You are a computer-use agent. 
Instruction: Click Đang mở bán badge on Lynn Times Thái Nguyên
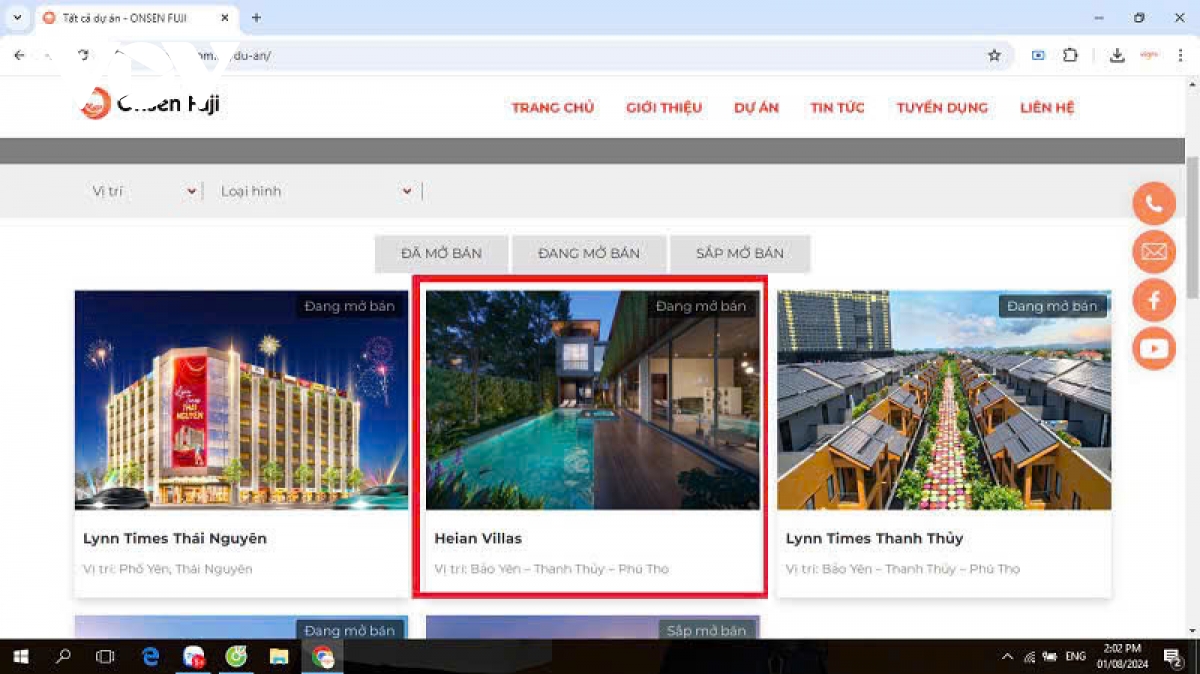tap(350, 306)
